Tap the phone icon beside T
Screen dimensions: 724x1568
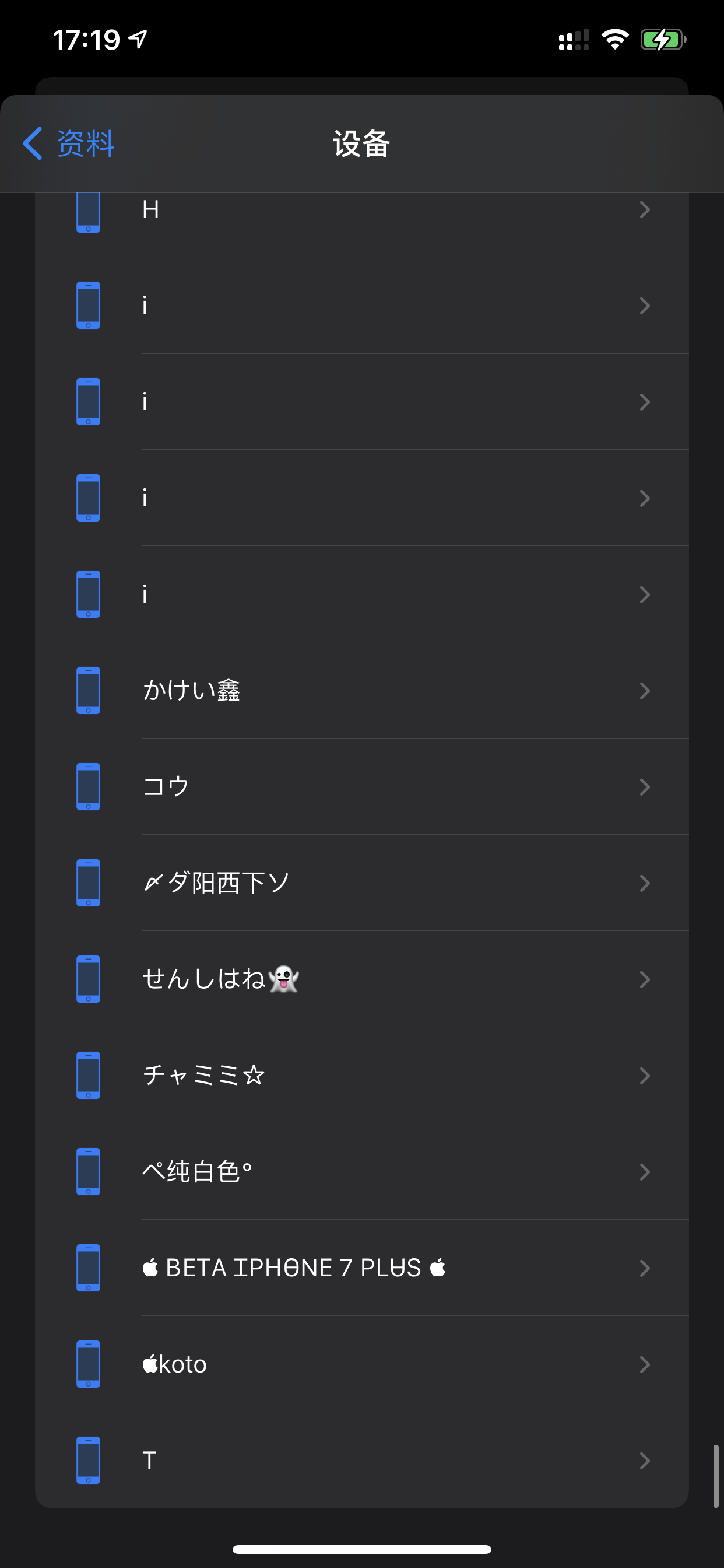pyautogui.click(x=88, y=1460)
